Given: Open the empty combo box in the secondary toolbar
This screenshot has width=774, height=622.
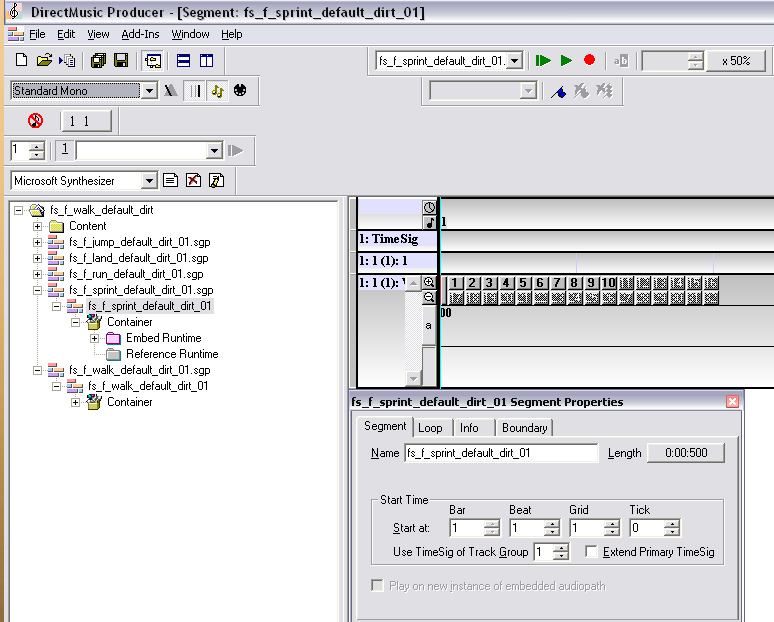Looking at the screenshot, I should coord(214,151).
